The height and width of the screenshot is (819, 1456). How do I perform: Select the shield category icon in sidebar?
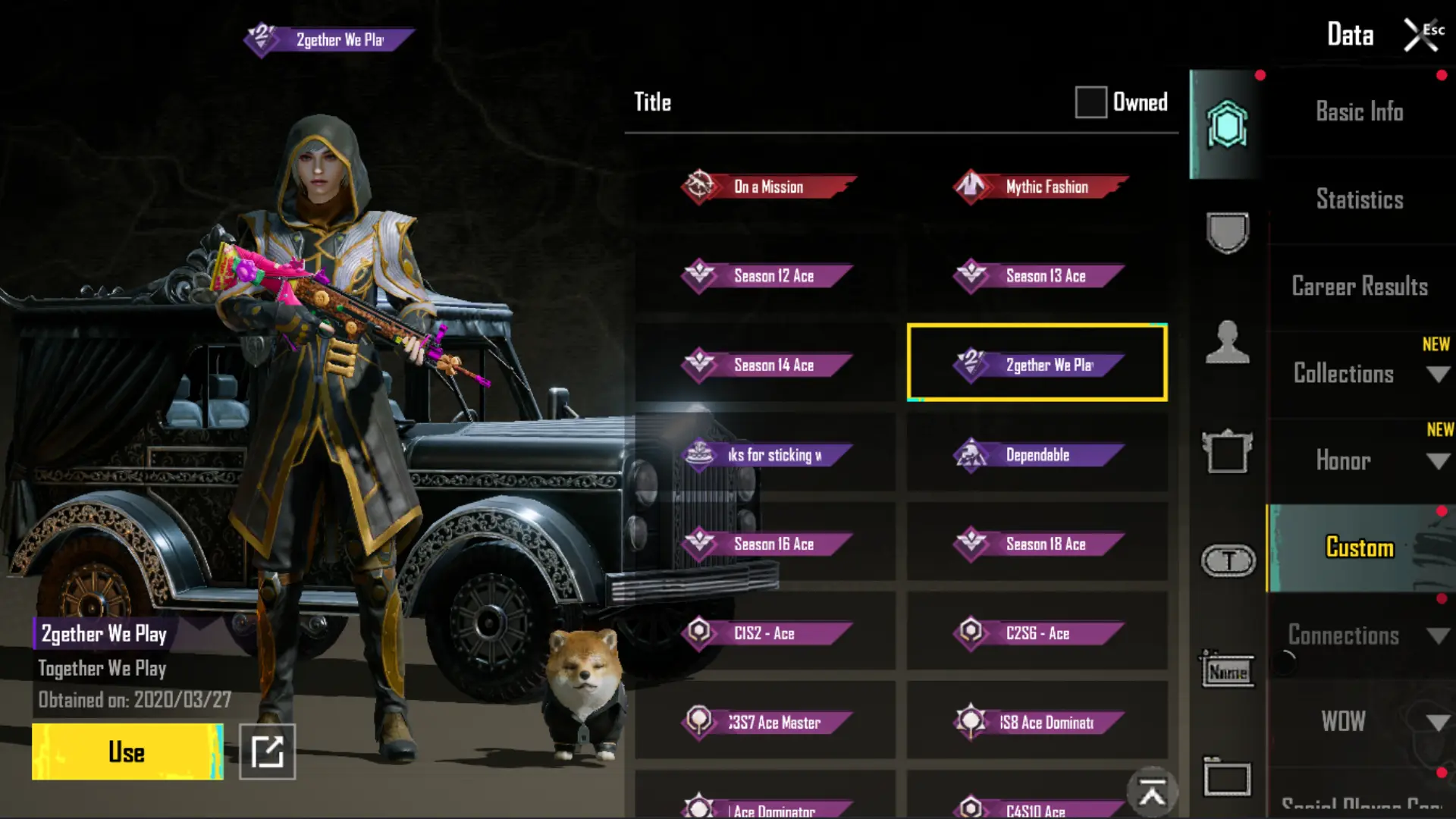point(1227,232)
